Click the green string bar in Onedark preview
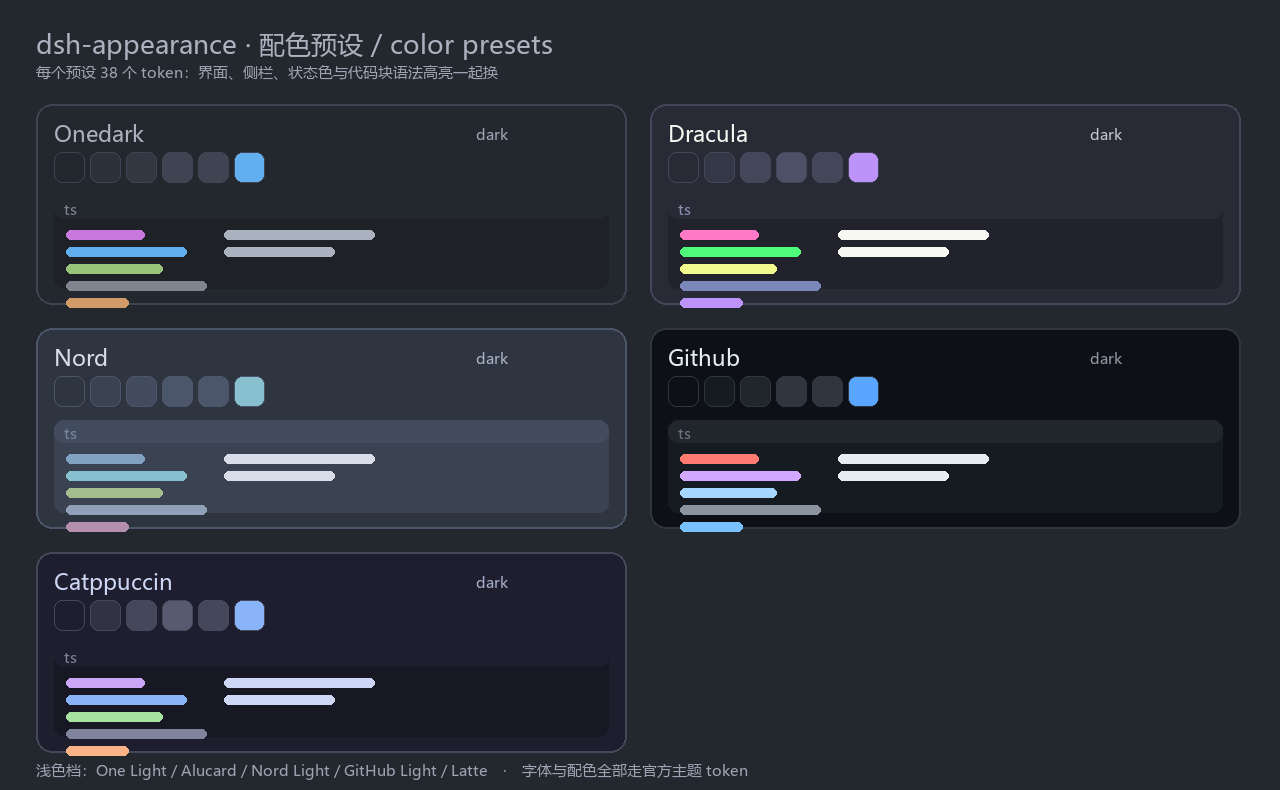 (x=114, y=269)
